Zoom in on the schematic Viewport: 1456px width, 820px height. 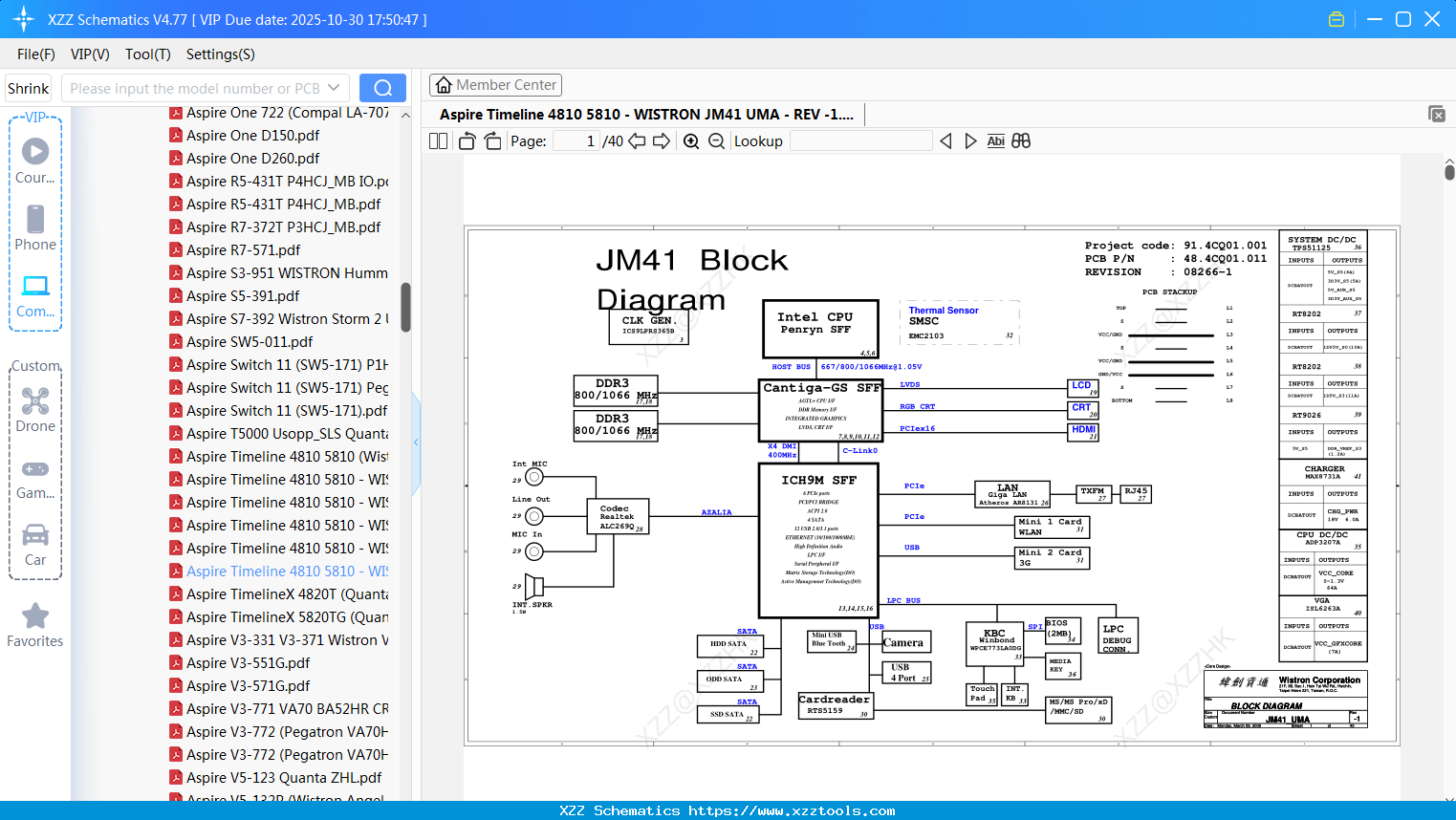691,141
